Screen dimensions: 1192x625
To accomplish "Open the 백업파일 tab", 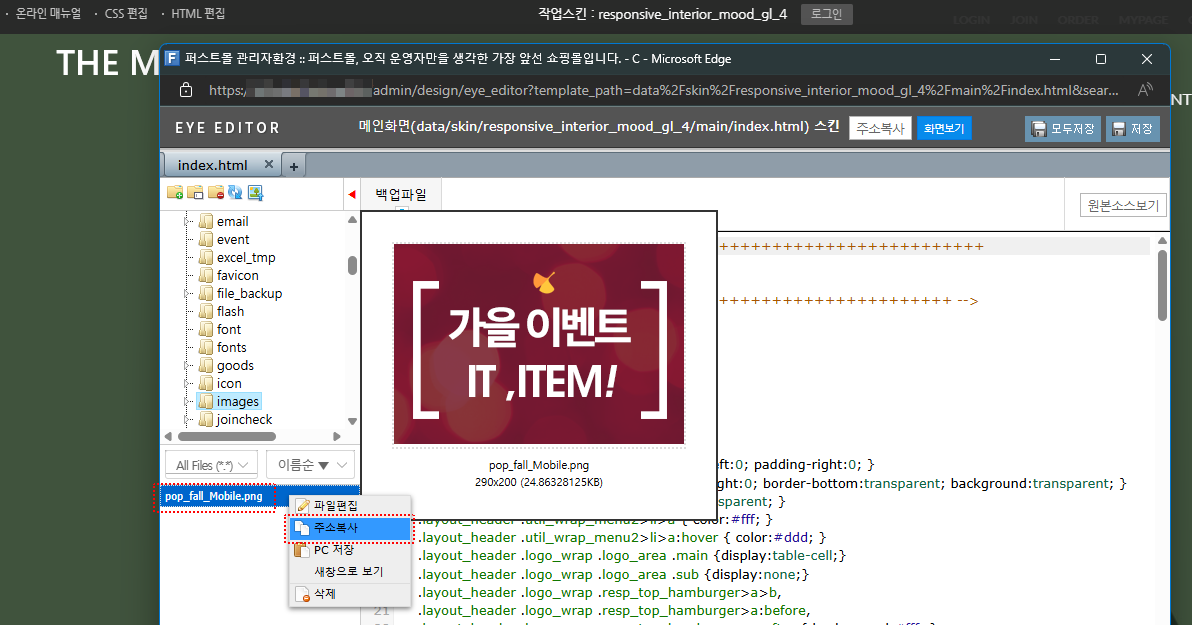I will [x=401, y=195].
